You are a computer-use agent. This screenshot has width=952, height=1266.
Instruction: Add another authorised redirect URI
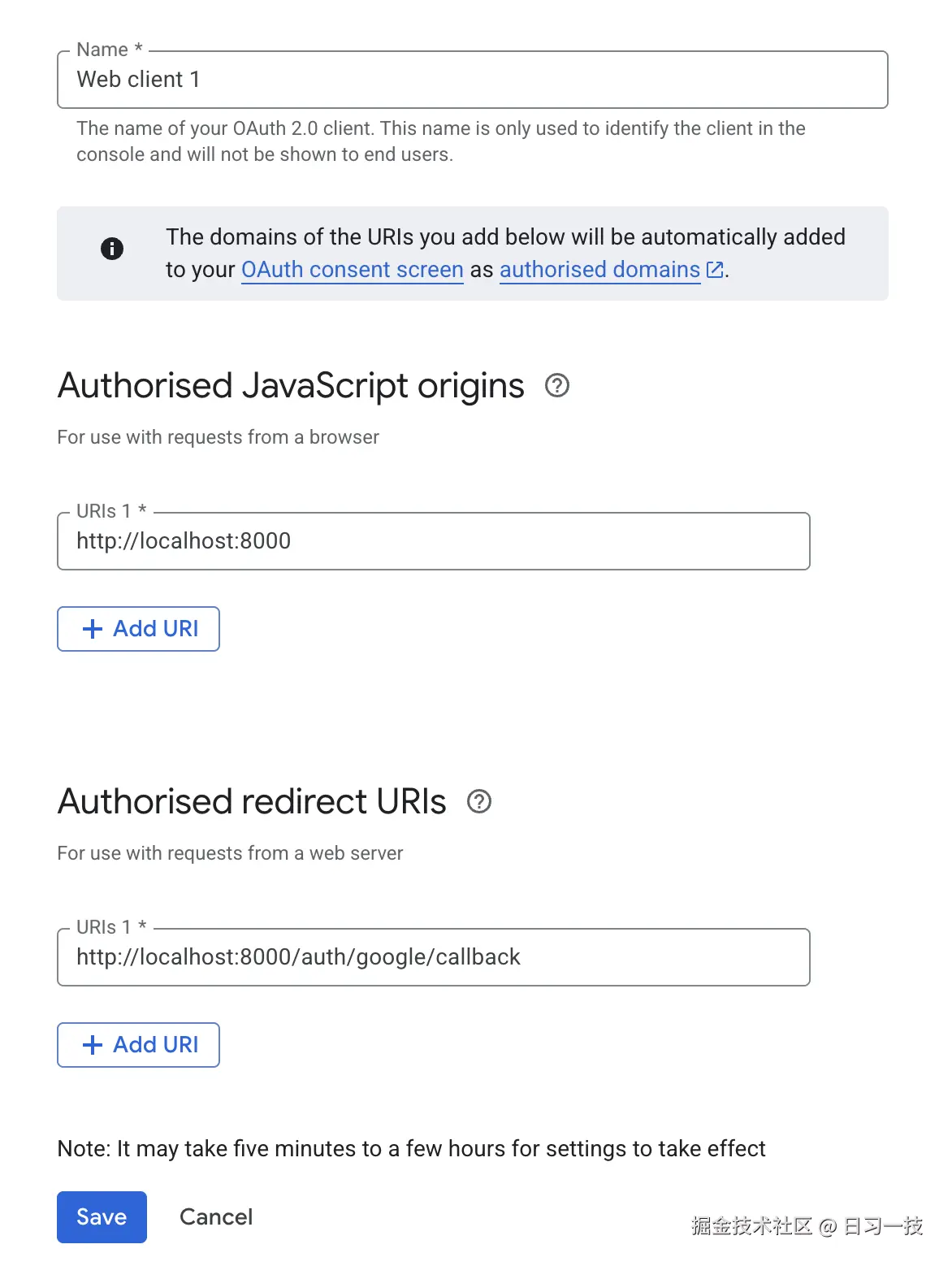click(x=138, y=1045)
